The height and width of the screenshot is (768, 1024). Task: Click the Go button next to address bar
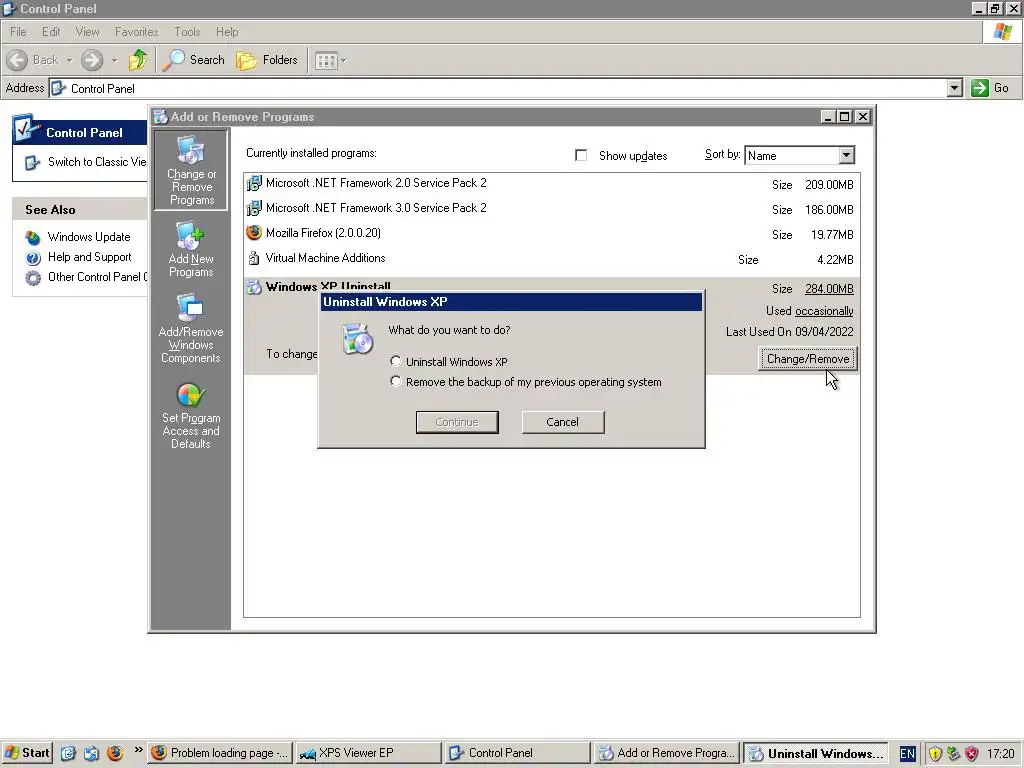click(x=991, y=88)
